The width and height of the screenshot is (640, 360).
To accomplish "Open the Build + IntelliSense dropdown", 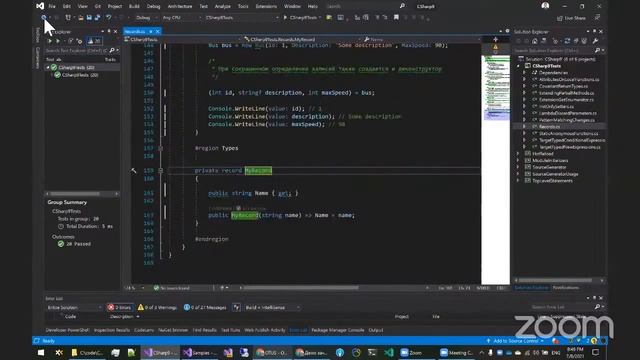I will (x=272, y=307).
